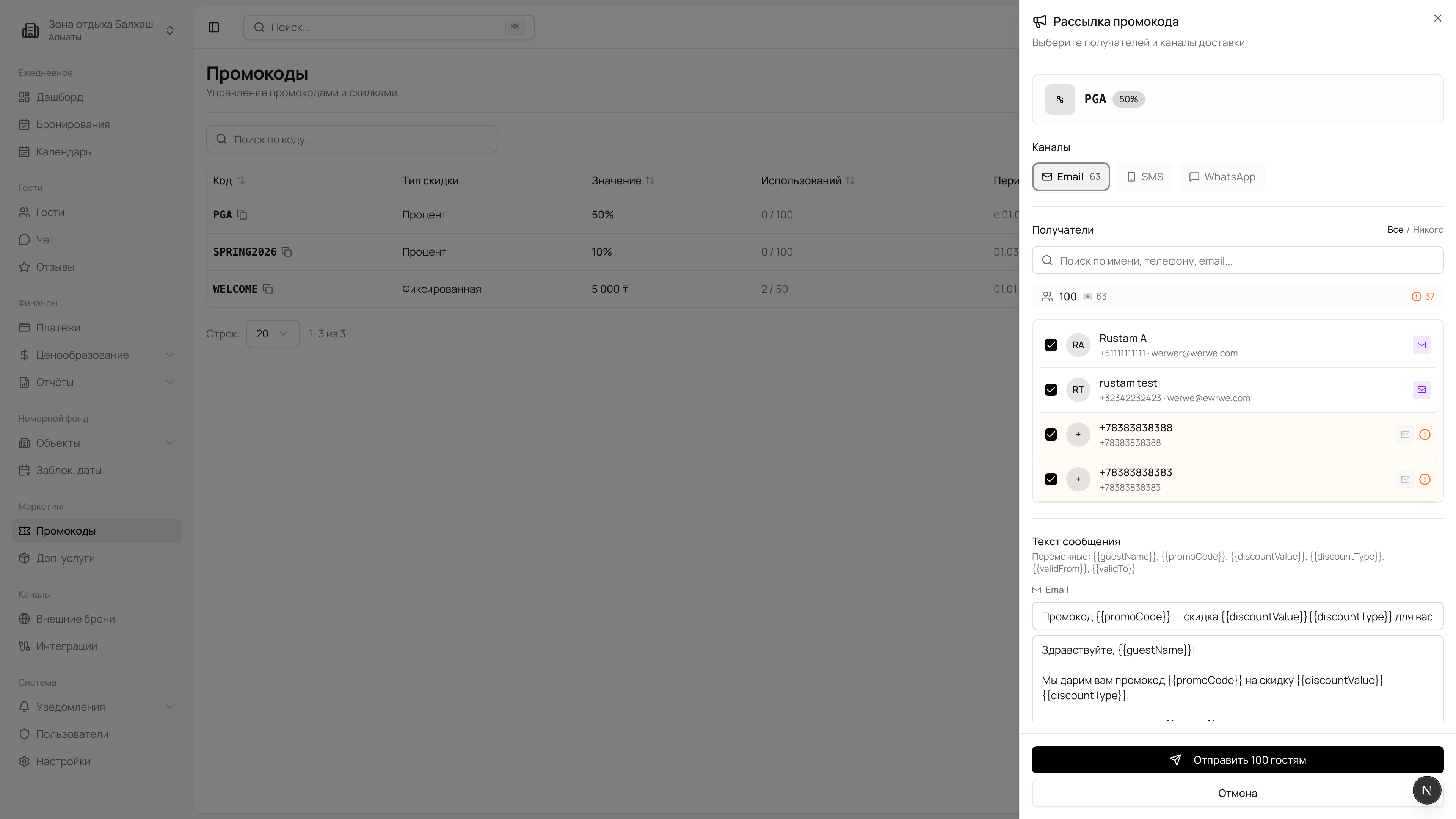
Task: Click the email icon next to Rustam A
Action: 1421,345
